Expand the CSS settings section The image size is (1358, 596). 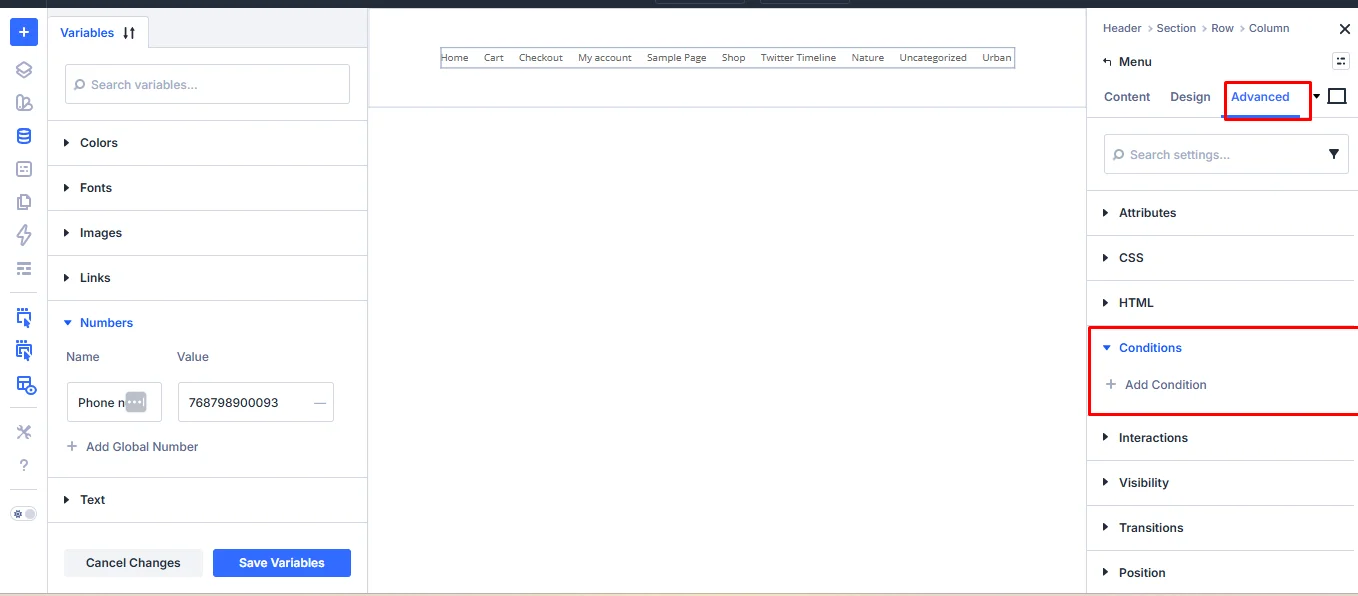[1221, 258]
